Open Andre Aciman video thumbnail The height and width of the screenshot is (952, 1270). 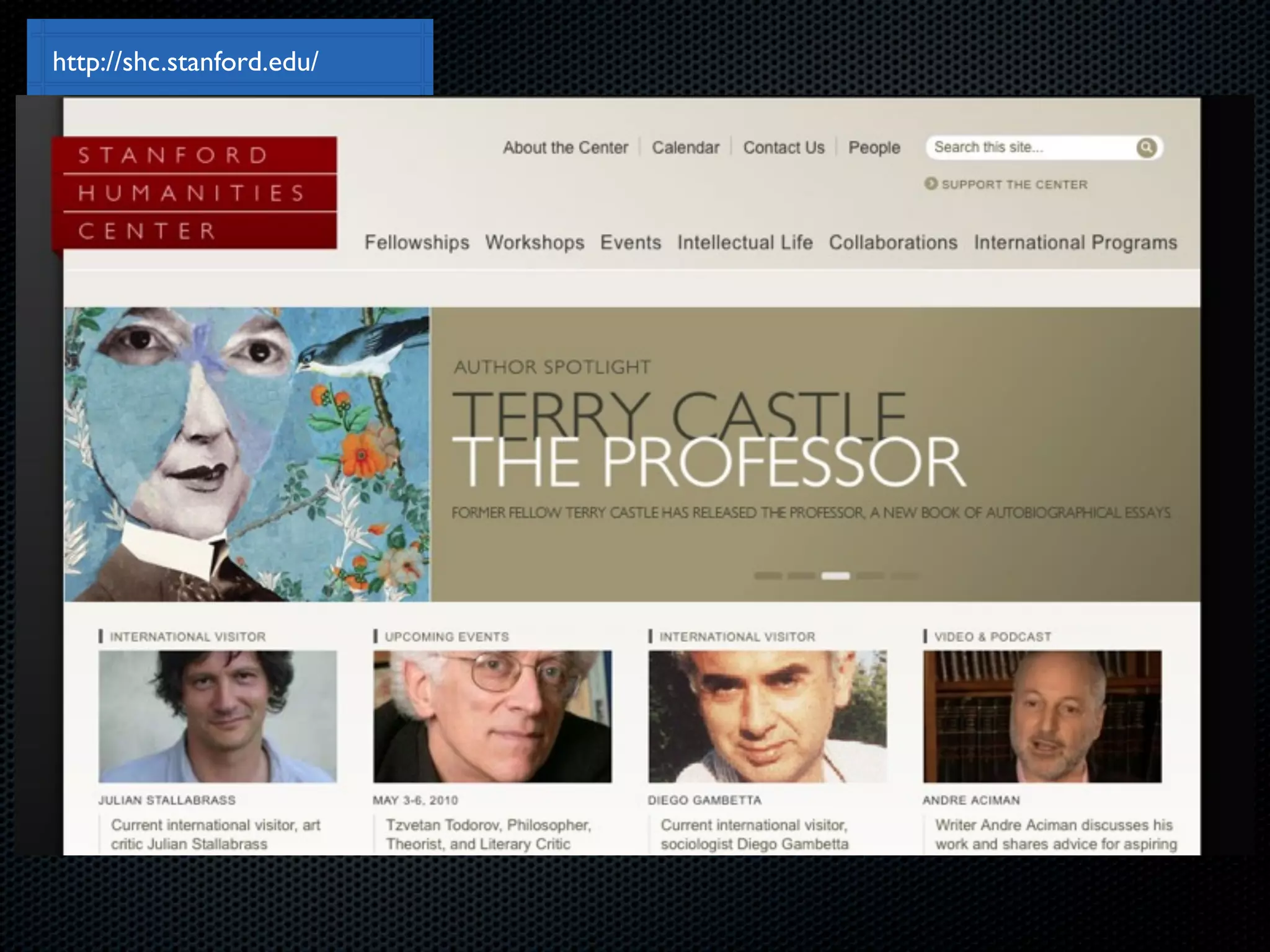click(x=1042, y=716)
